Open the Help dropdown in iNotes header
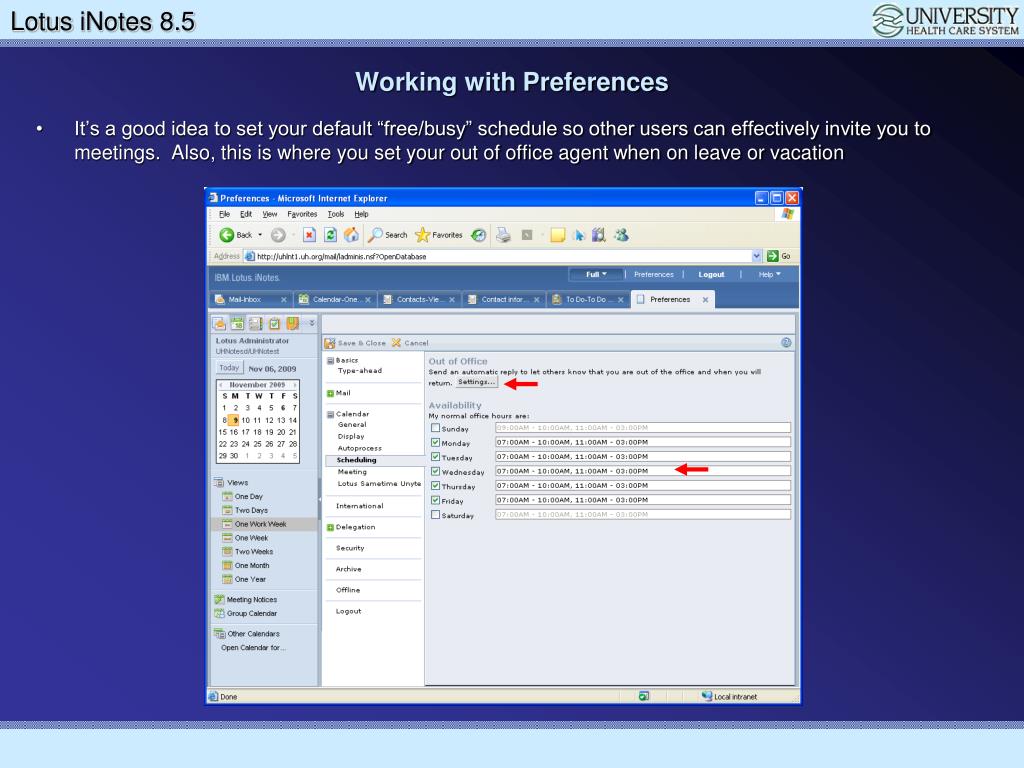 coord(769,274)
